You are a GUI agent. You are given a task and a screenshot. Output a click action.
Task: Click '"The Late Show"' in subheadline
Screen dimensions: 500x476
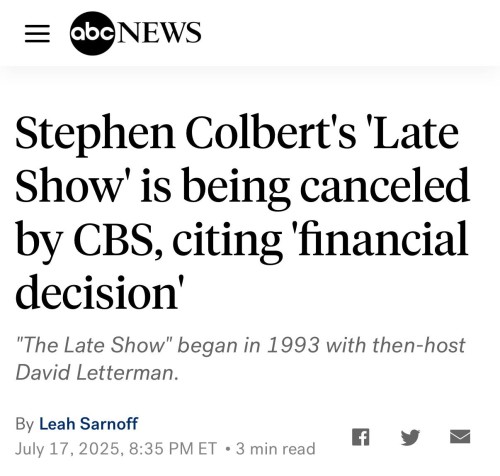click(x=94, y=345)
